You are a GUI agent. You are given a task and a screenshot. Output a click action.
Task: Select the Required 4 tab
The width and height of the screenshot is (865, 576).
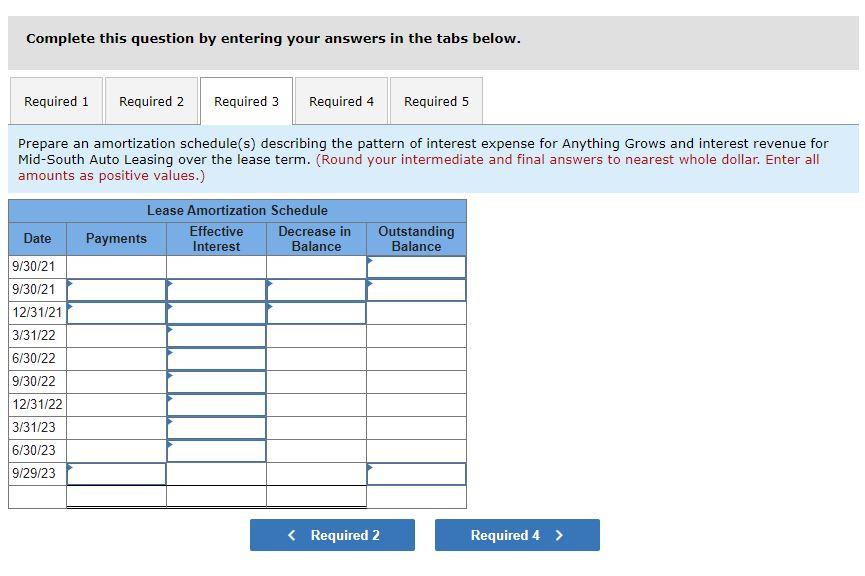341,100
